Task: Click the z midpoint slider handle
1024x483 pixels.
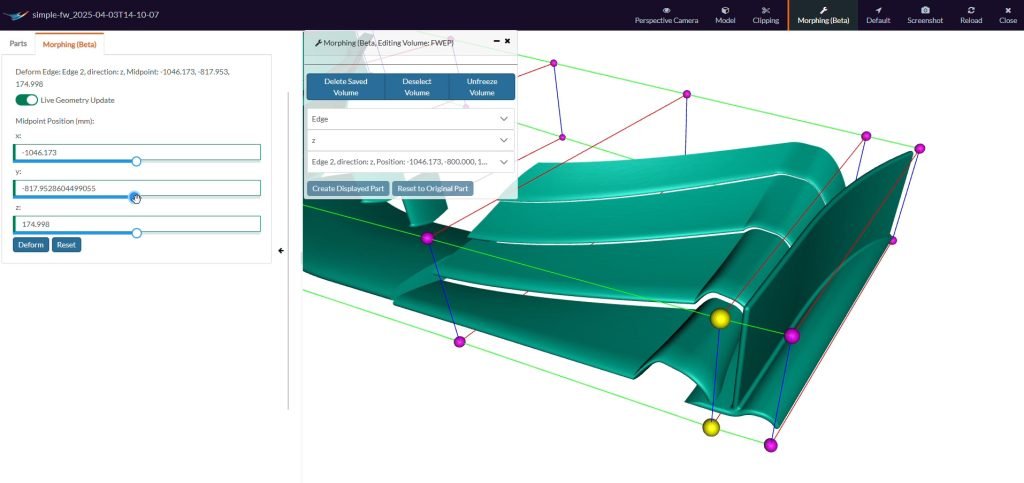Action: 136,233
